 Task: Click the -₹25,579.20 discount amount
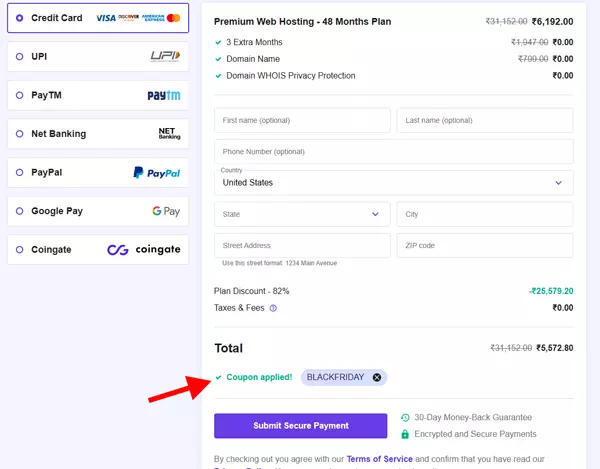click(551, 291)
